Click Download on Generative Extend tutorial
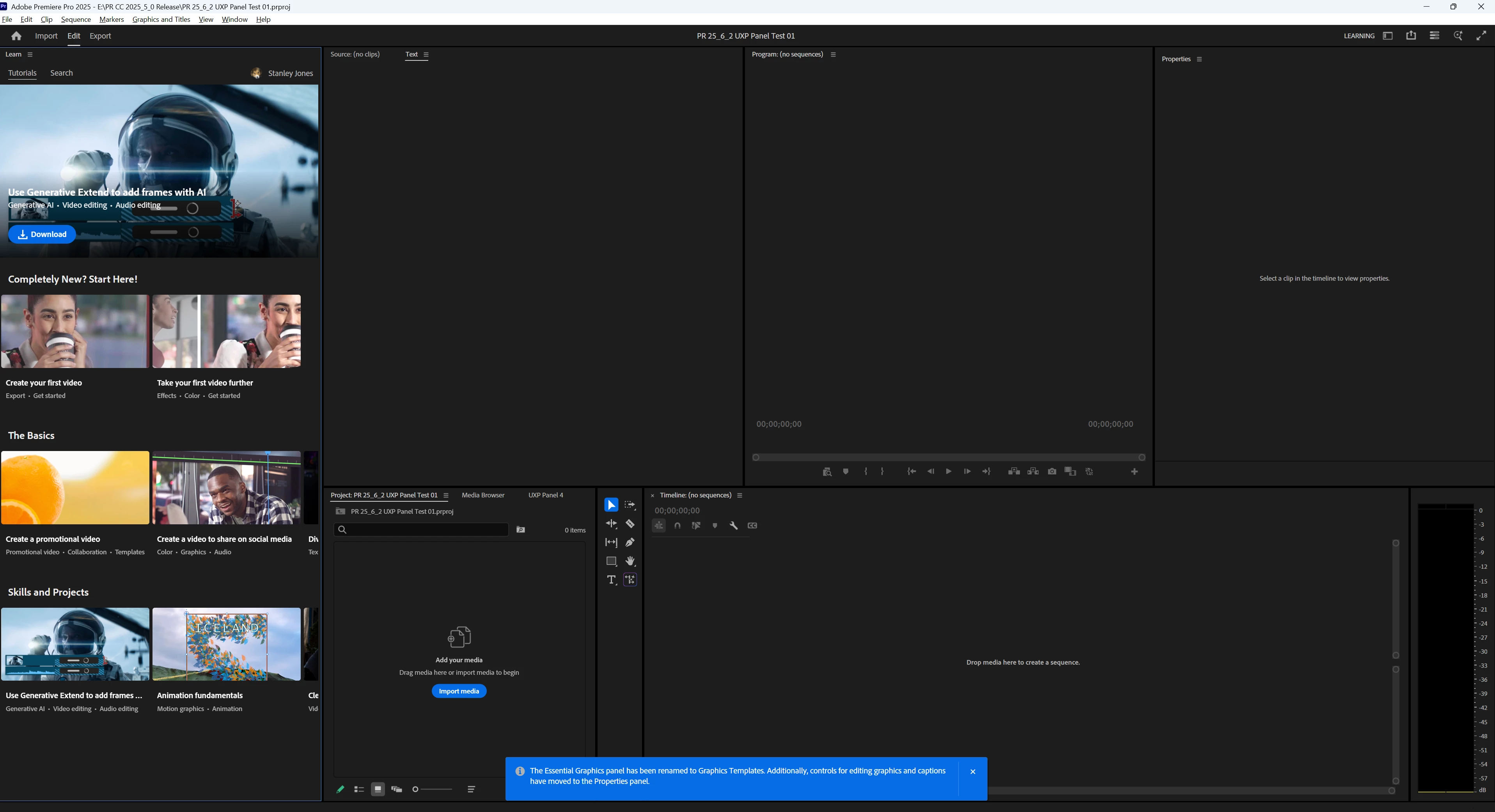 point(42,234)
